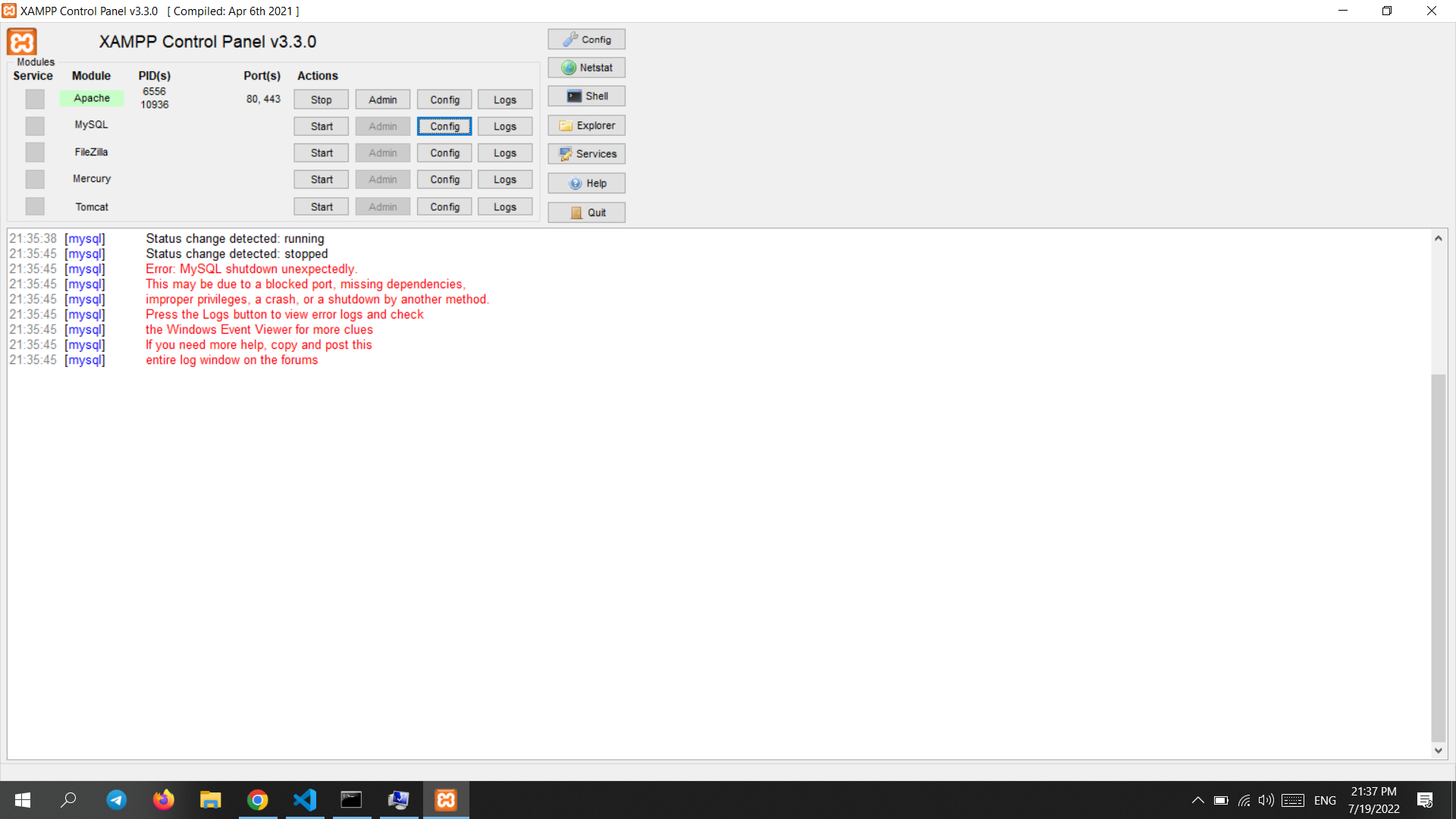Image resolution: width=1456 pixels, height=819 pixels.
Task: Toggle the FileZilla service checkbox
Action: click(x=35, y=152)
